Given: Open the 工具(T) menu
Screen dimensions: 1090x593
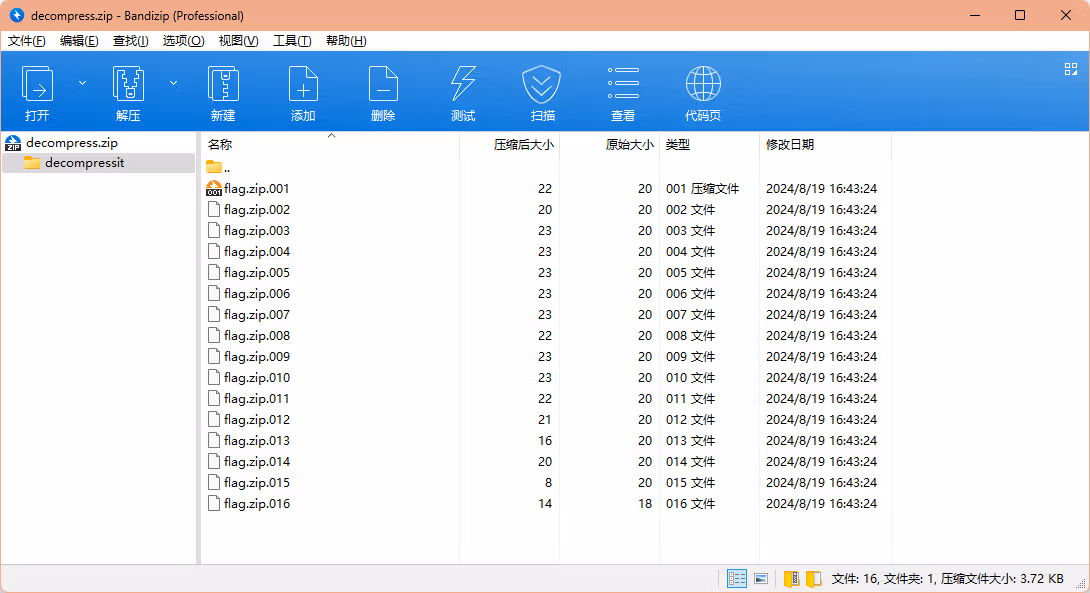Looking at the screenshot, I should point(292,41).
